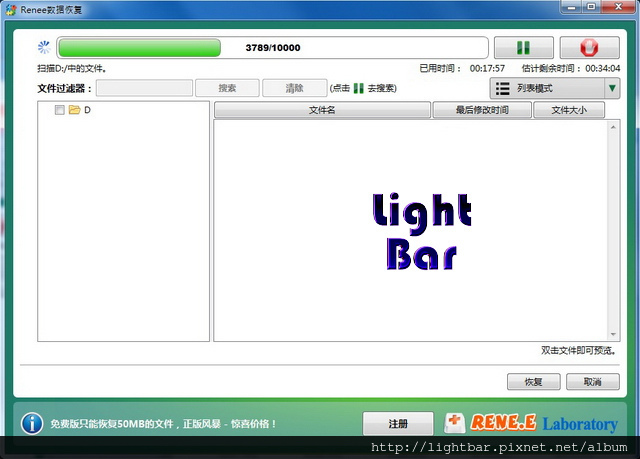The height and width of the screenshot is (459, 640).
Task: Stop the scan with the red stop button
Action: pyautogui.click(x=589, y=48)
